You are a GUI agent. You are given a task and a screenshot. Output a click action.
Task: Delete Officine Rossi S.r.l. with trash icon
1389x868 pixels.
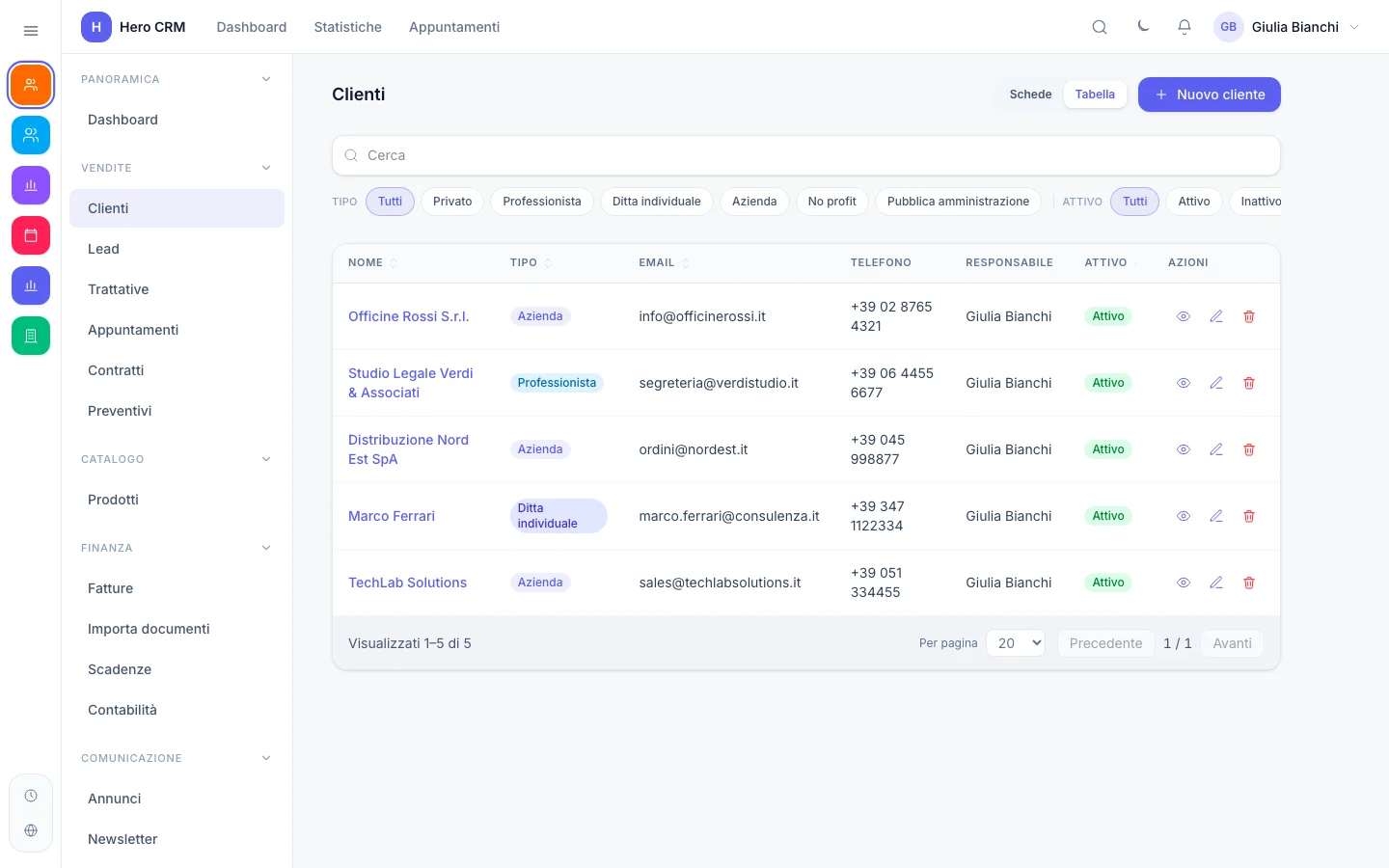[x=1249, y=316]
